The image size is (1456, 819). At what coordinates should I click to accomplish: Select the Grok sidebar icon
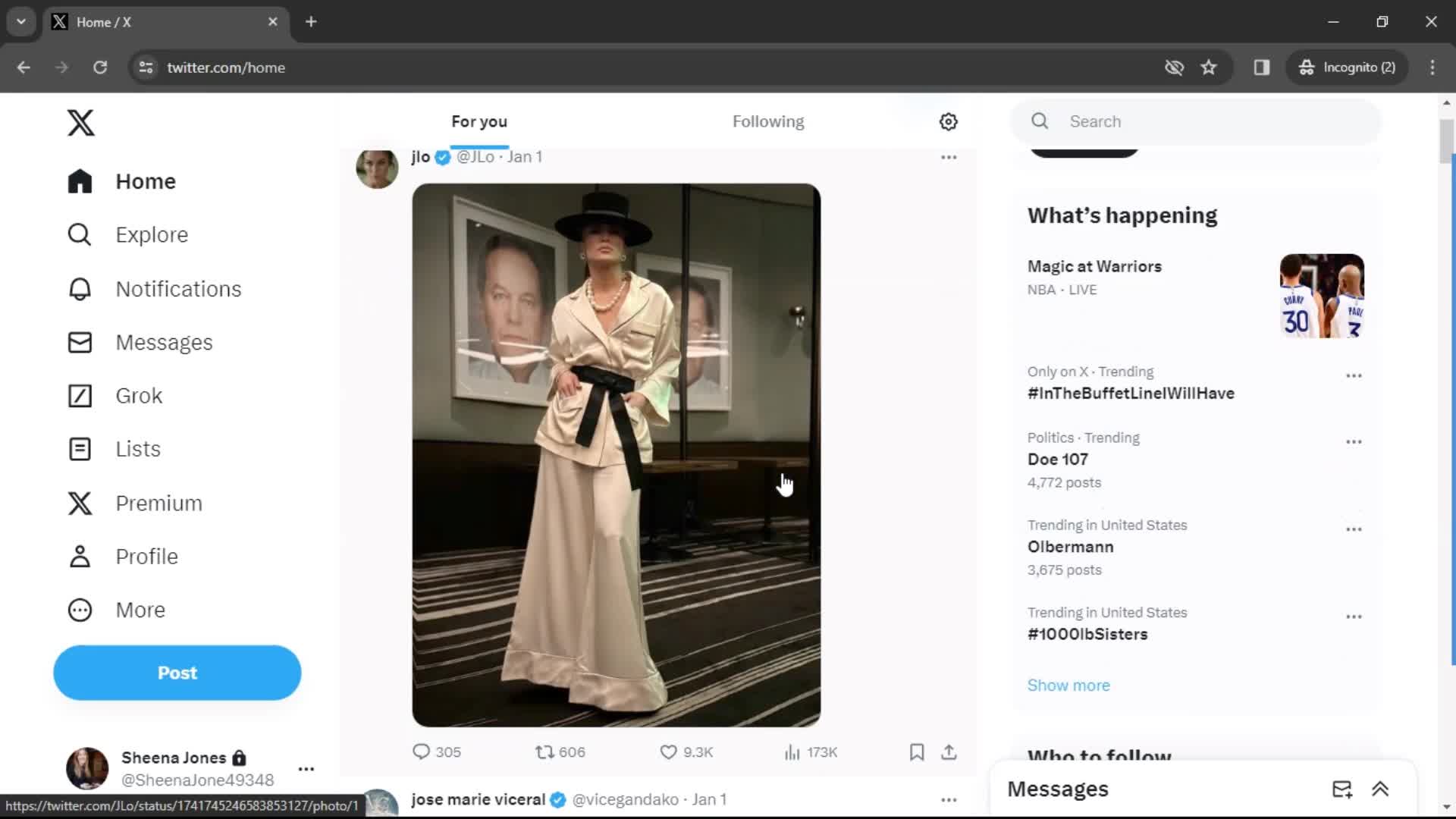tap(80, 395)
